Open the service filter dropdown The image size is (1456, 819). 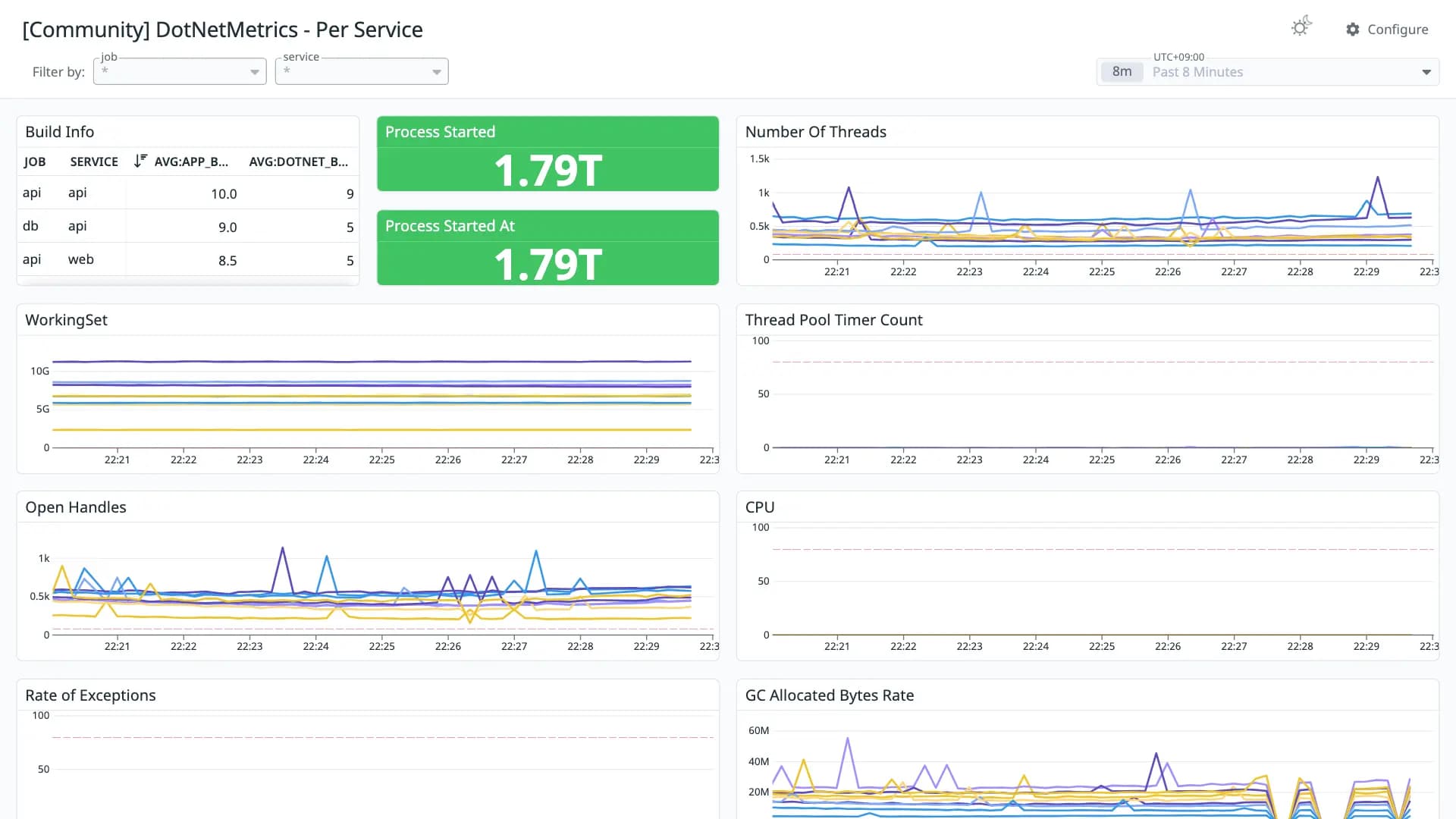(x=362, y=71)
